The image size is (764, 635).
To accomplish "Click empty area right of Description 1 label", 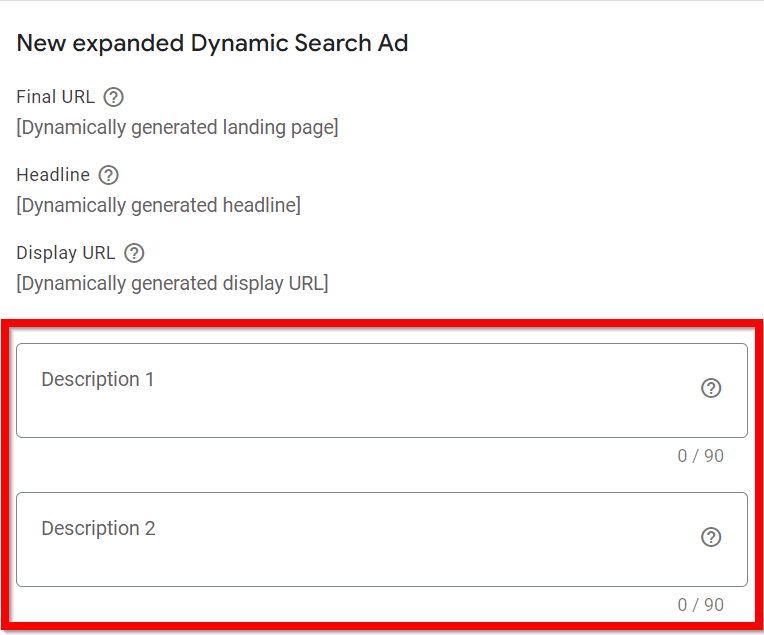I will click(x=420, y=380).
